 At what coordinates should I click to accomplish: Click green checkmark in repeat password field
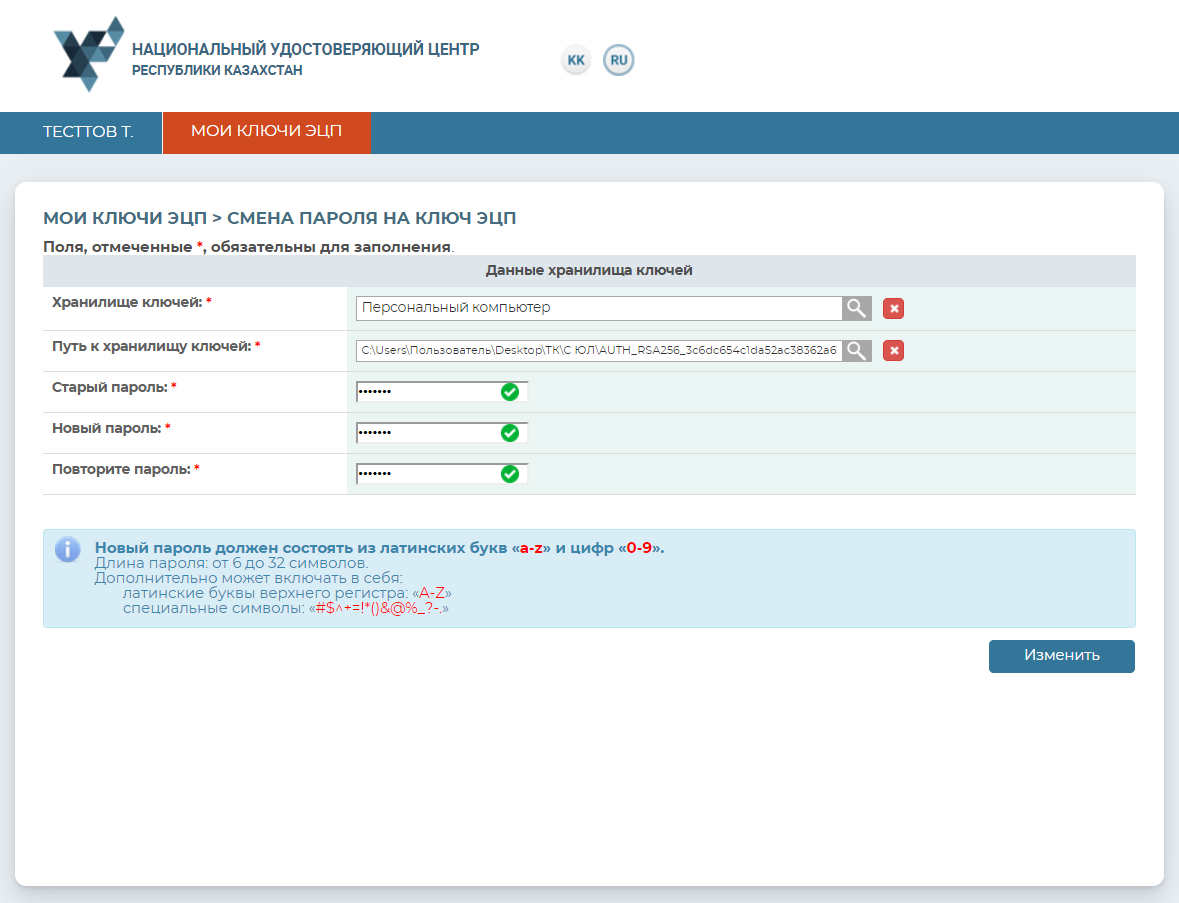point(510,474)
